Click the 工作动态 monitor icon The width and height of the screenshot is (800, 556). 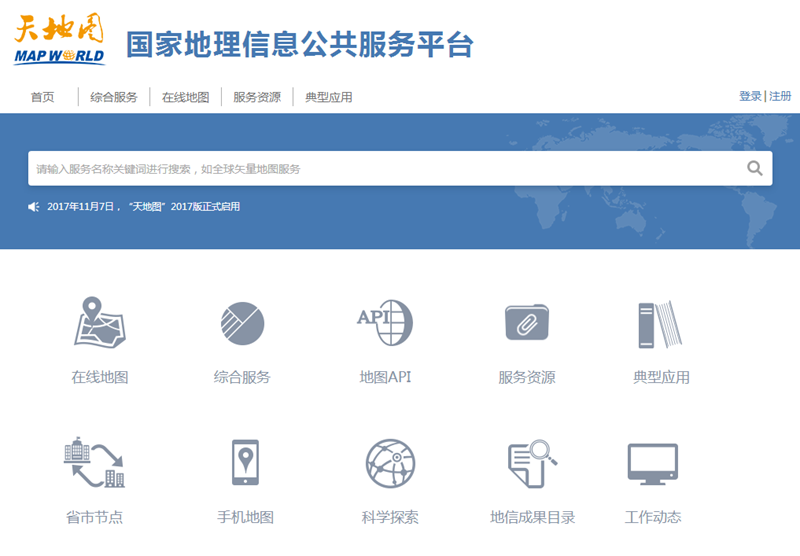point(653,464)
